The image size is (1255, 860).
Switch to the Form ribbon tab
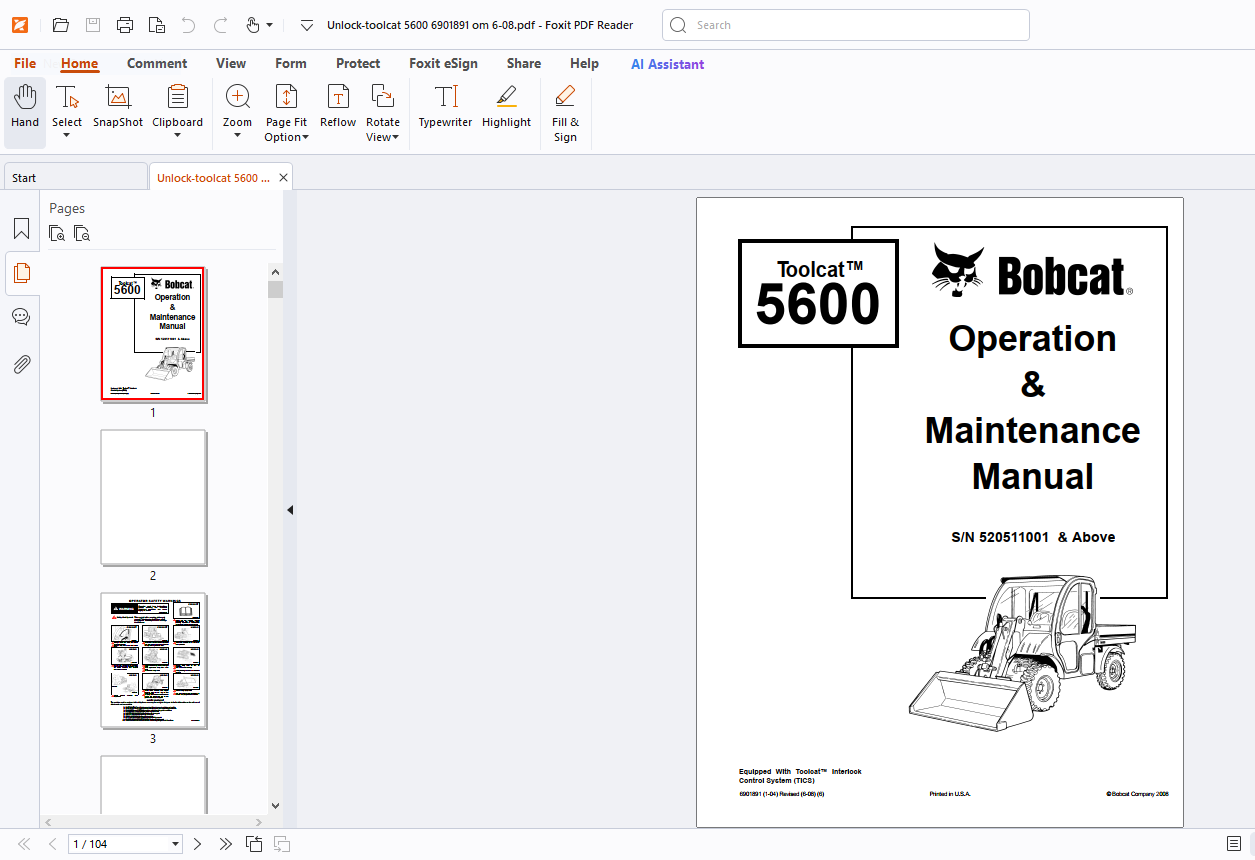291,63
